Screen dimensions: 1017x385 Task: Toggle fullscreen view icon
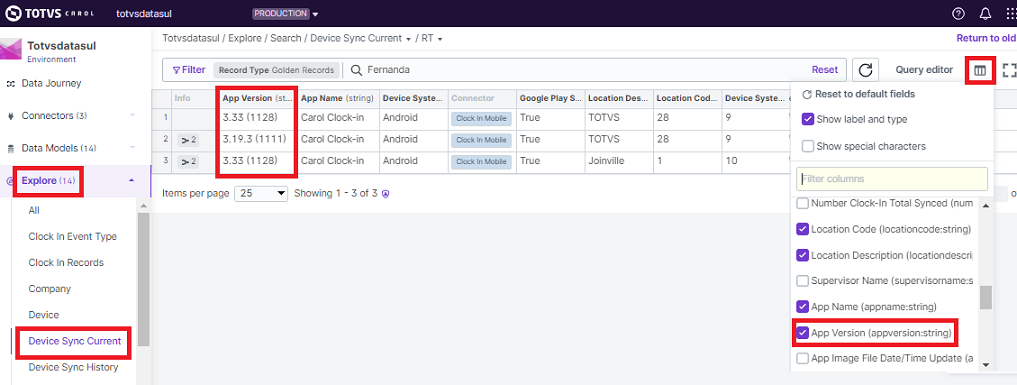[x=1009, y=70]
